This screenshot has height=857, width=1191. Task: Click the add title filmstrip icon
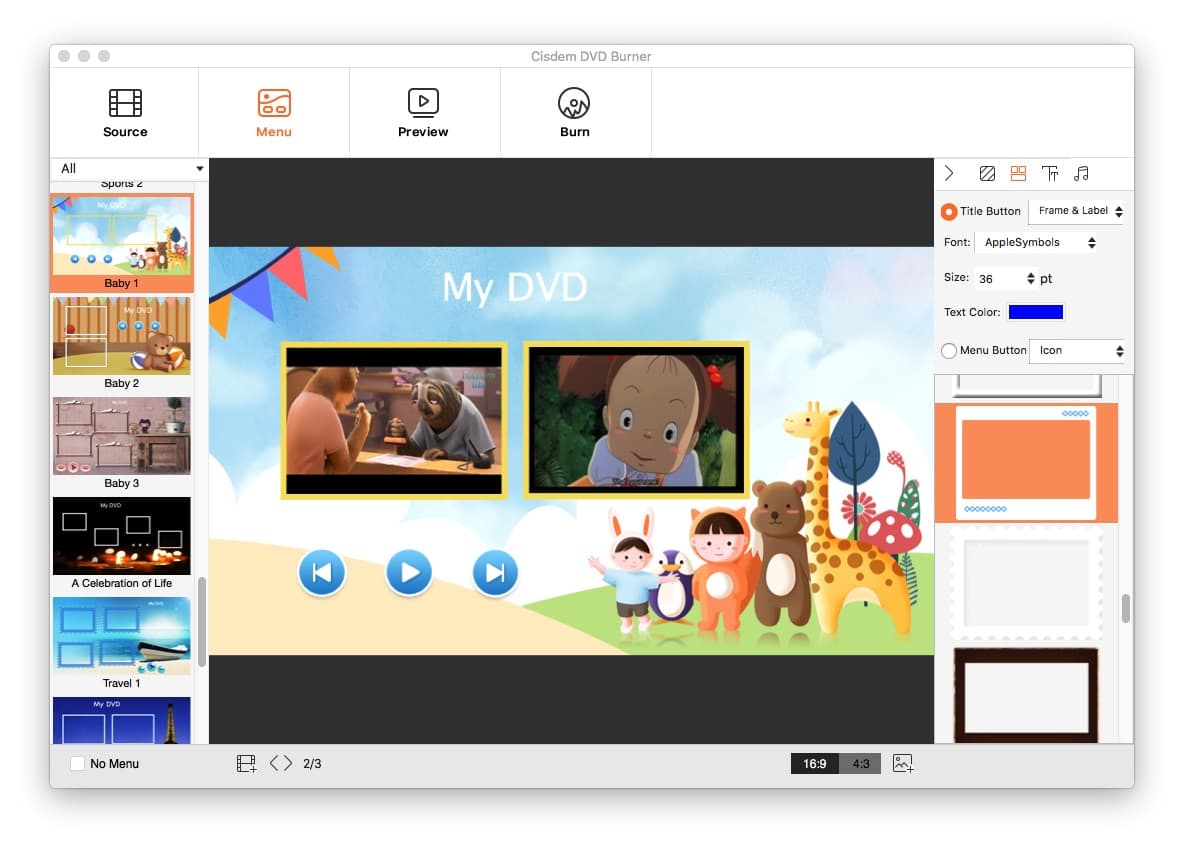click(x=246, y=763)
